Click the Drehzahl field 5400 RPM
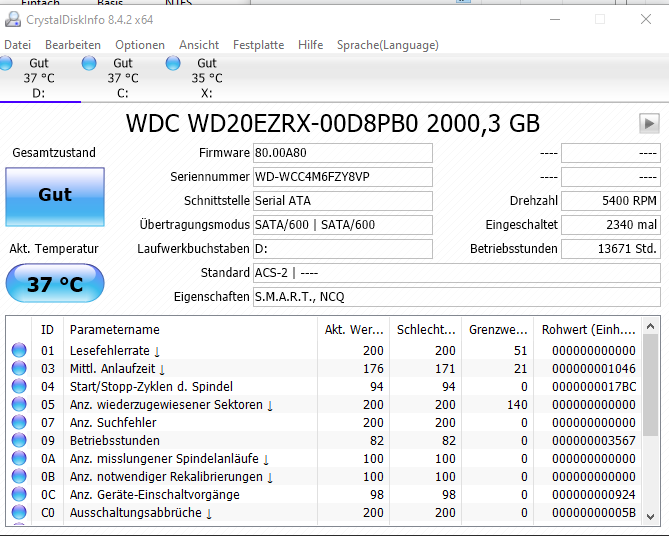This screenshot has height=536, width=669. 611,201
